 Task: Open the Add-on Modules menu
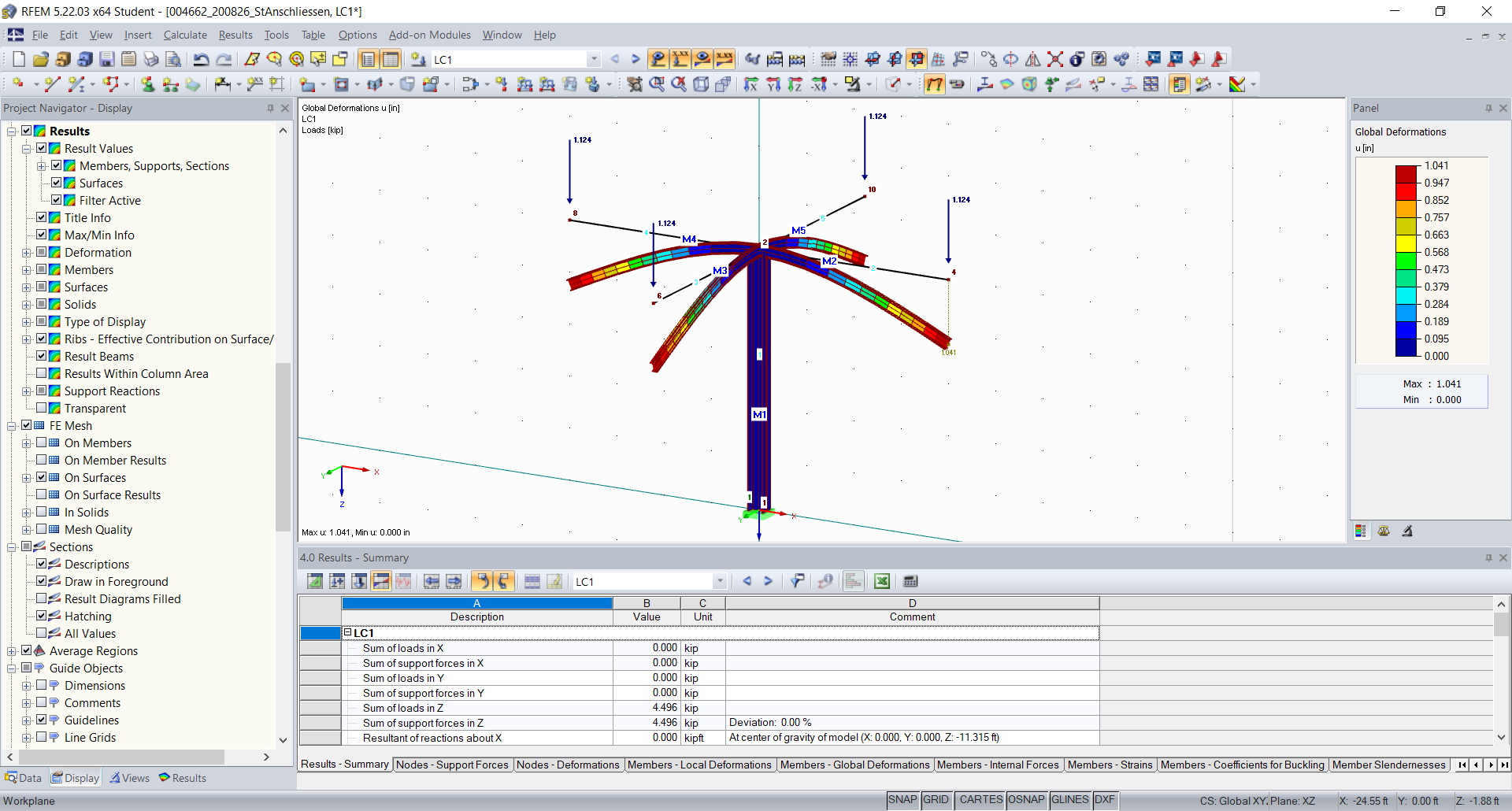coord(428,35)
